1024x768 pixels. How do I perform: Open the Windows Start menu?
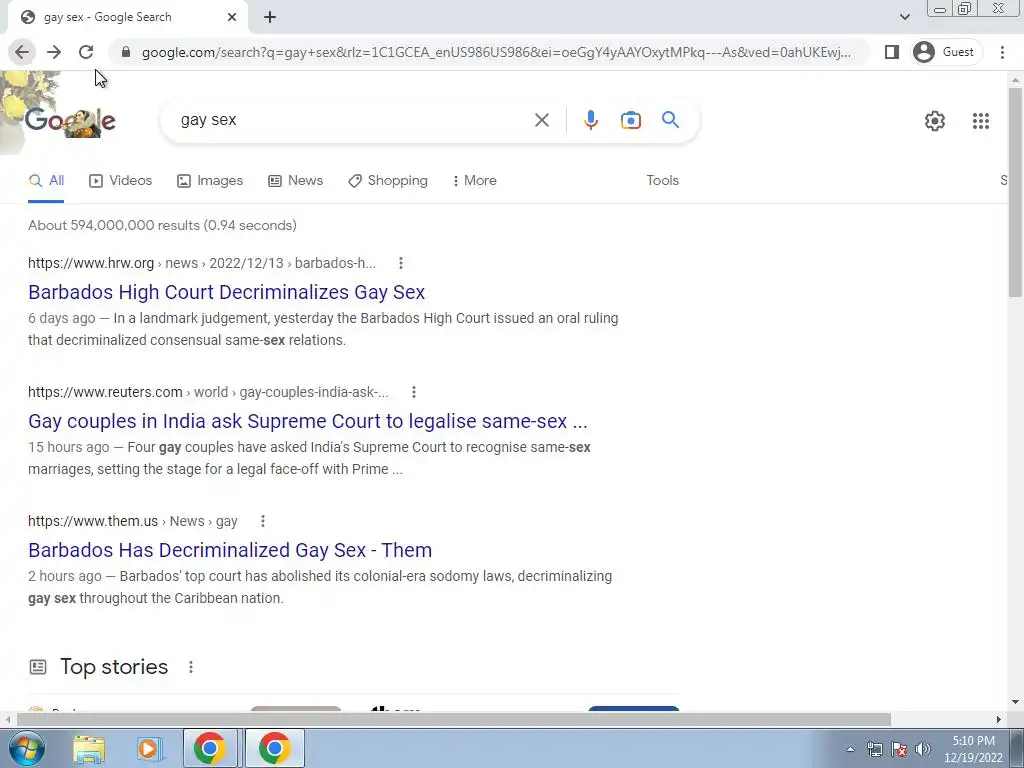pos(26,748)
